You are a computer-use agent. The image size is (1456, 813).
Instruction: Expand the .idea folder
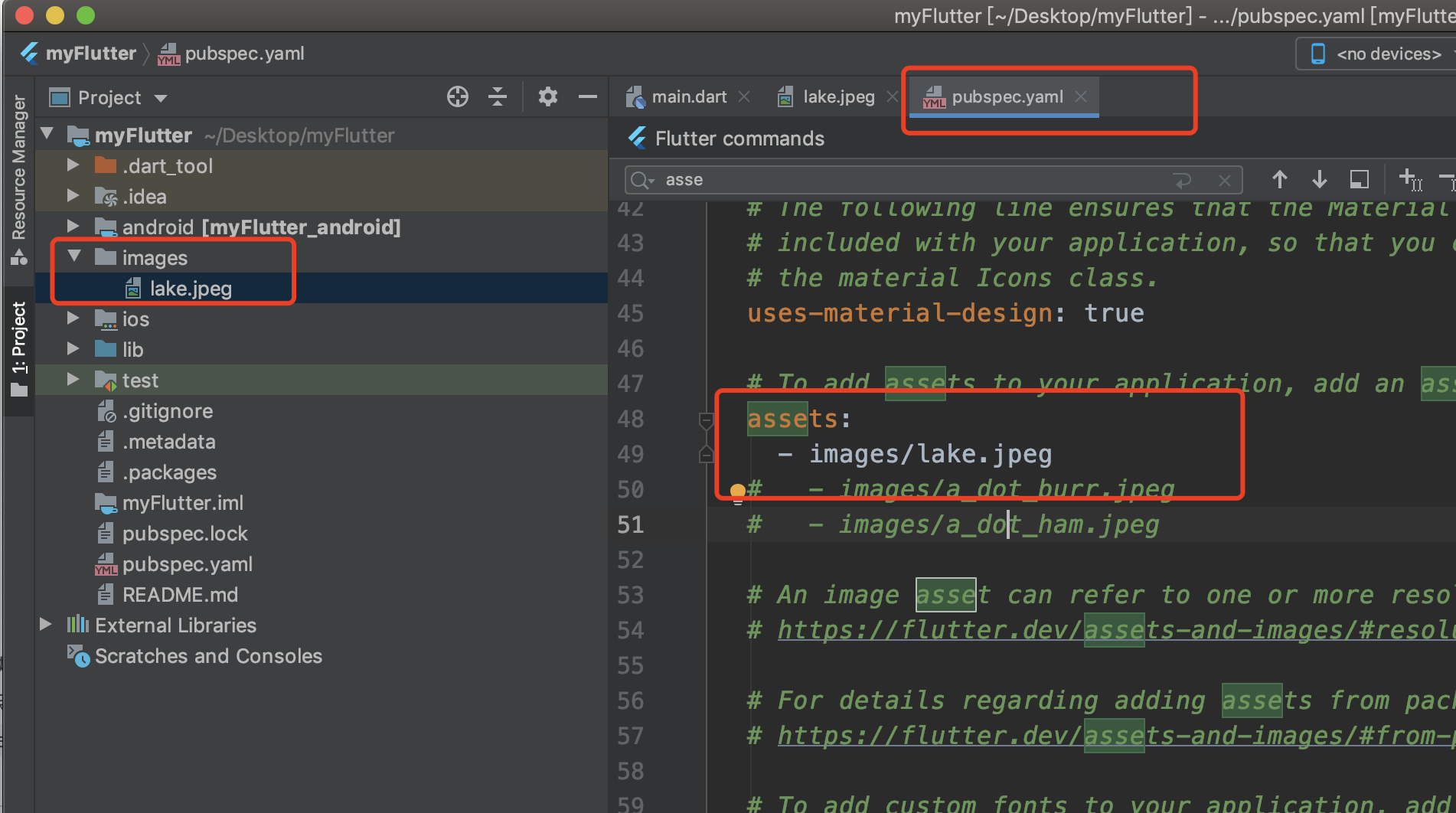click(73, 195)
